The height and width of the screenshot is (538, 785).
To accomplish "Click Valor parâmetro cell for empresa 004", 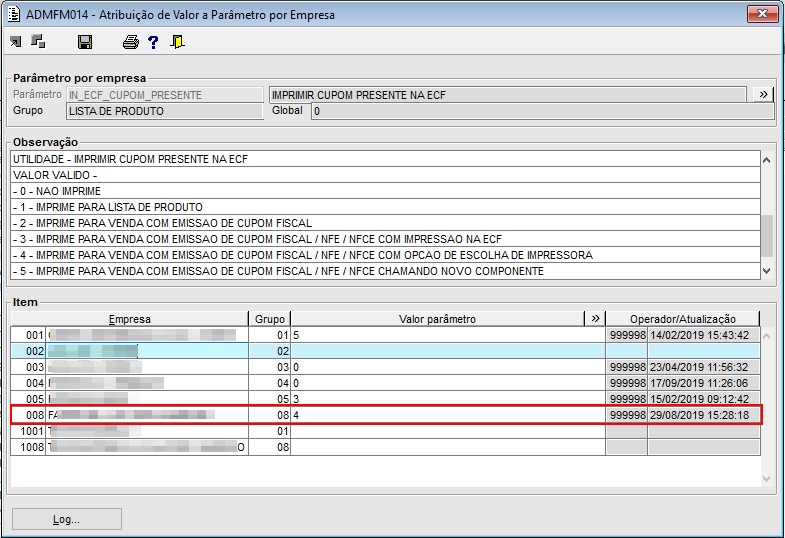I will (x=448, y=383).
